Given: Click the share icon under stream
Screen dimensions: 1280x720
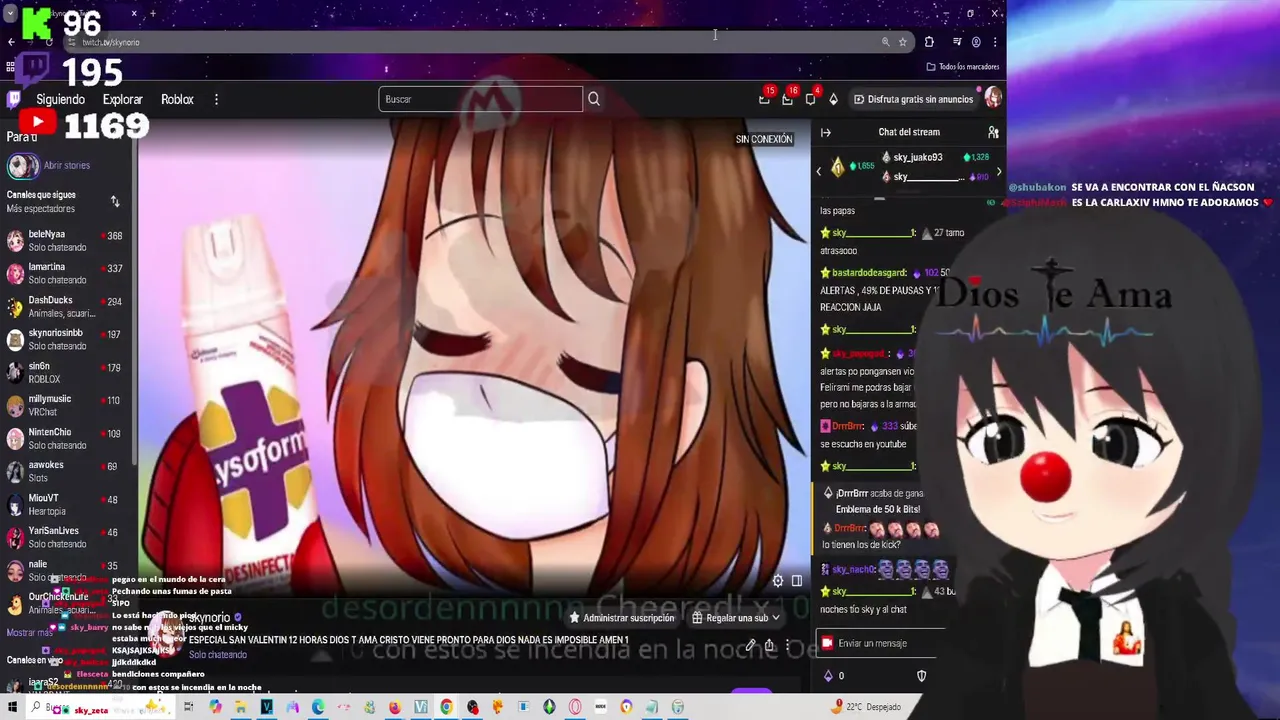Looking at the screenshot, I should coord(769,645).
